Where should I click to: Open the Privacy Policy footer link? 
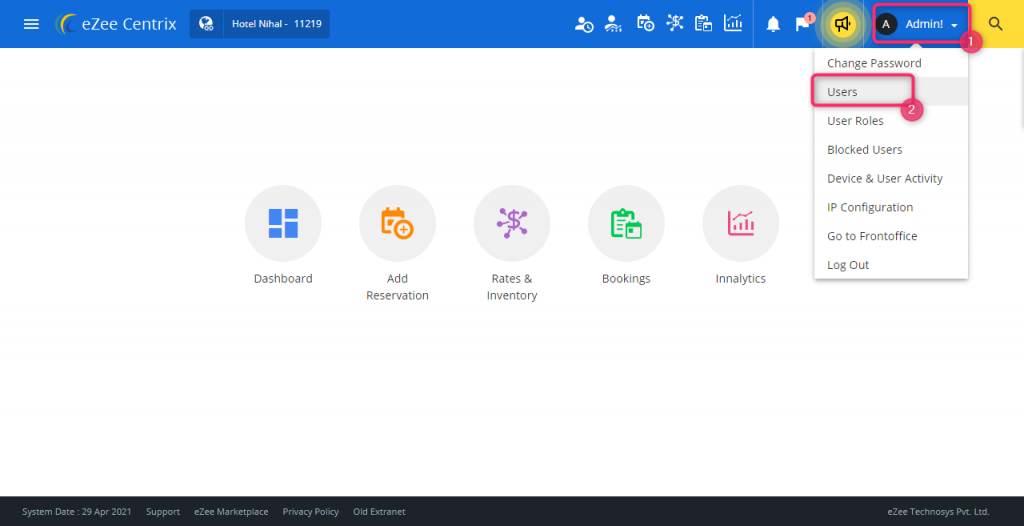coord(310,512)
